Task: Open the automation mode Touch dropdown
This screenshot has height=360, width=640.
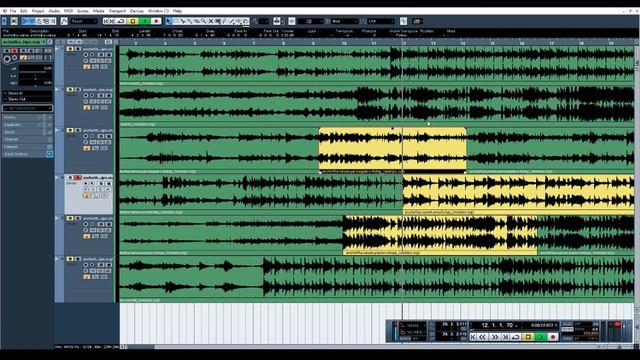Action: [x=84, y=21]
